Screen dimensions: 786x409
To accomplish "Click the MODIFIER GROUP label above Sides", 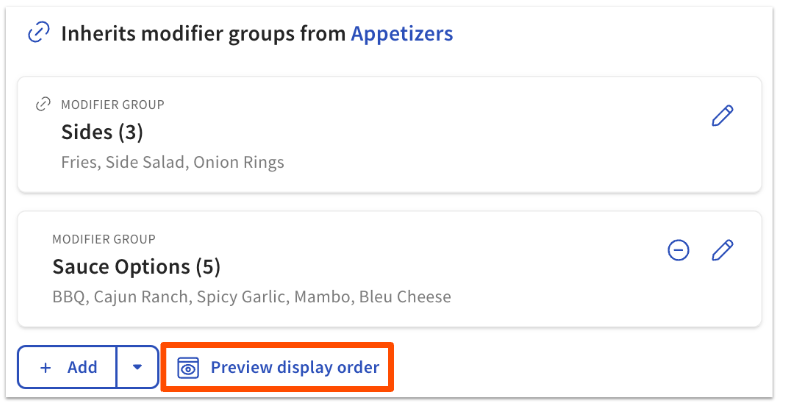I will [112, 104].
